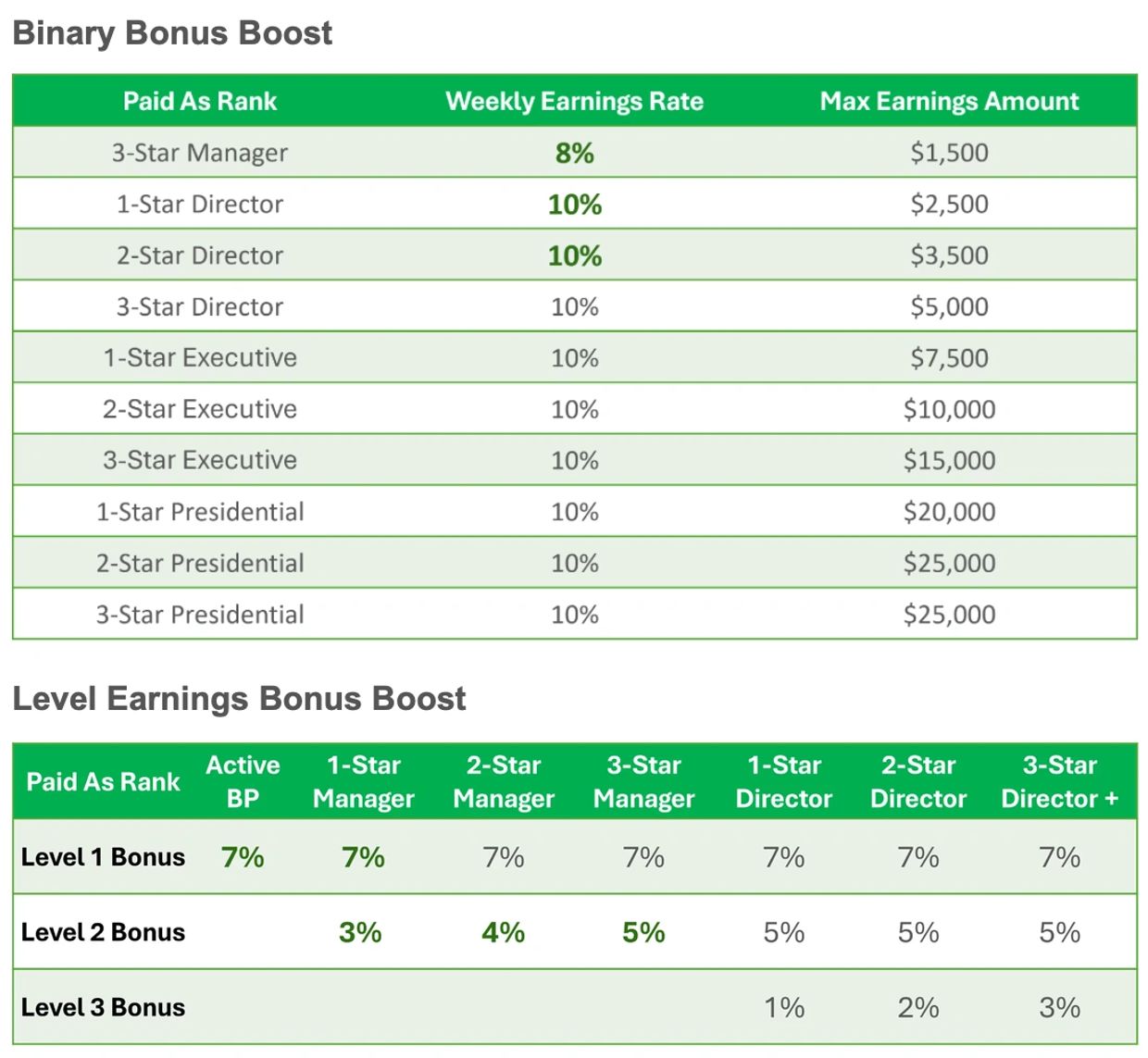The image size is (1148, 1058).
Task: Select the bold 8% weekly earnings rate
Action: [574, 153]
